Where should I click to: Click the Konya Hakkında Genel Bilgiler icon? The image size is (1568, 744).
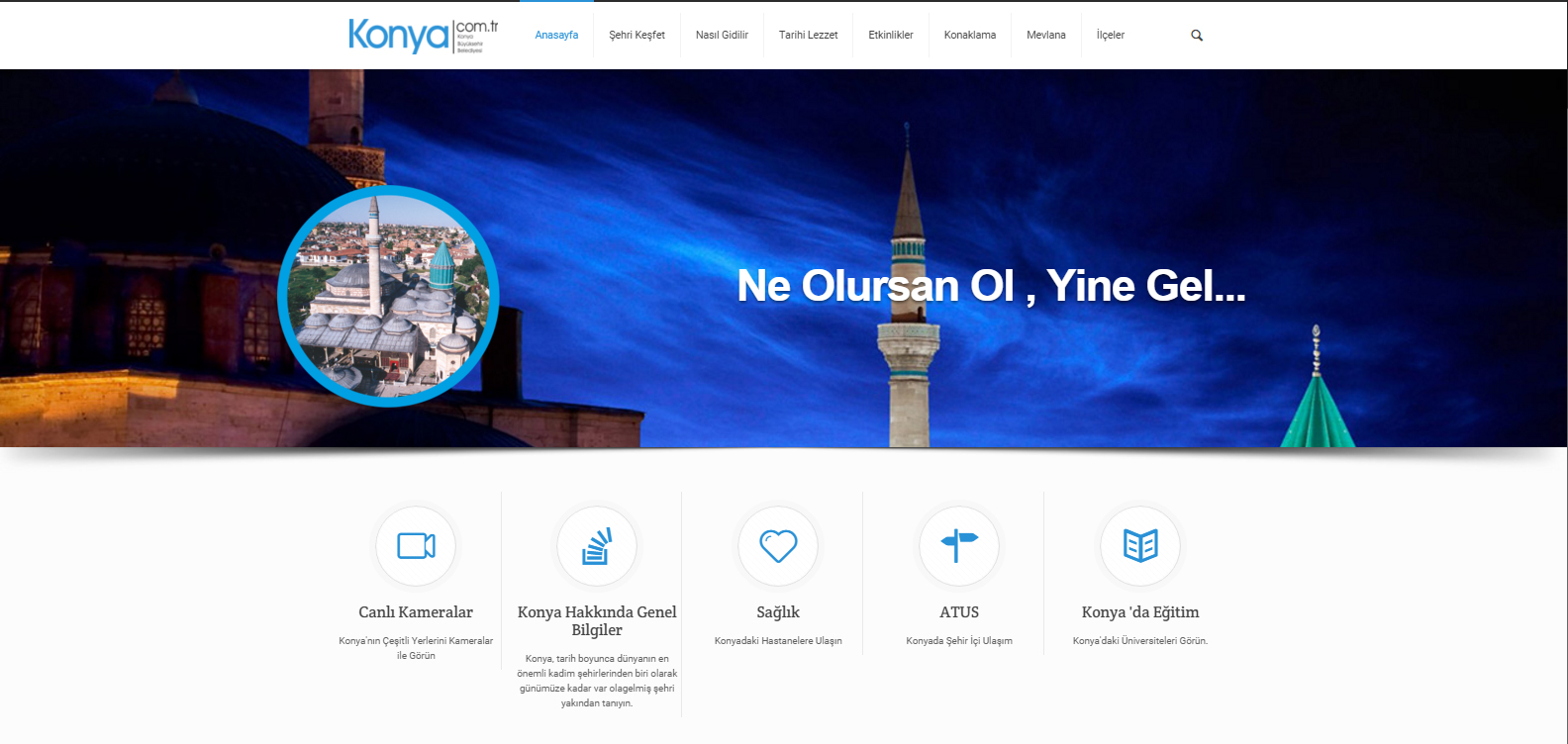(597, 545)
